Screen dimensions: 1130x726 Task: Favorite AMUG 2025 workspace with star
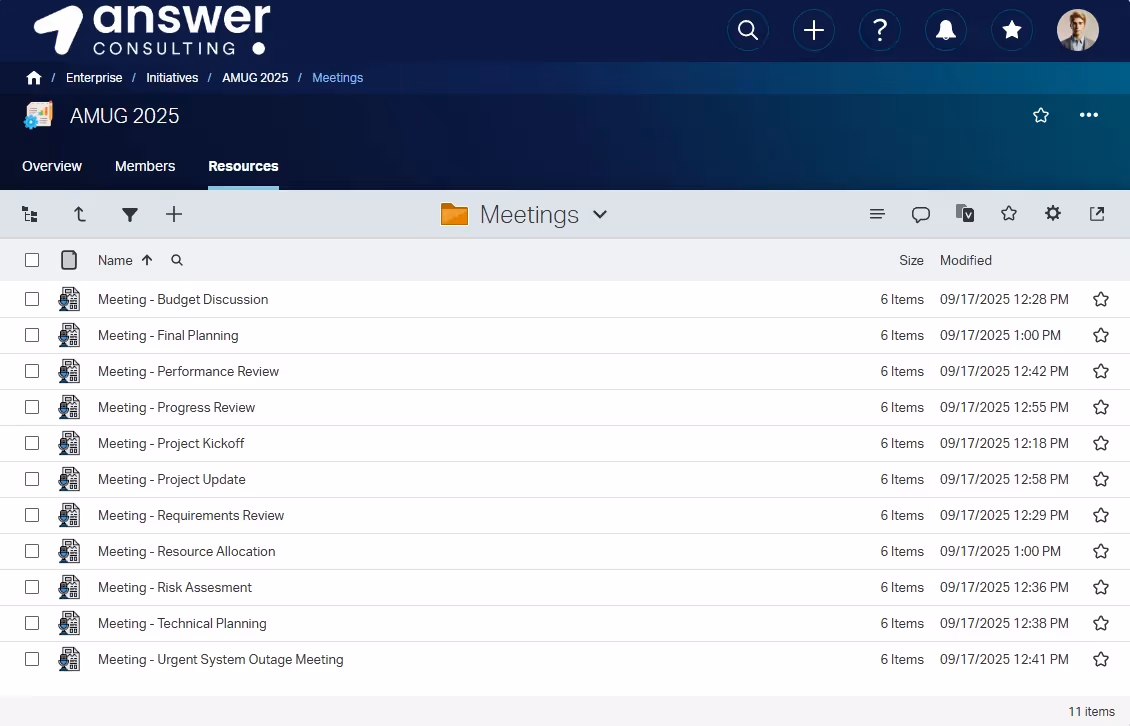(1041, 115)
